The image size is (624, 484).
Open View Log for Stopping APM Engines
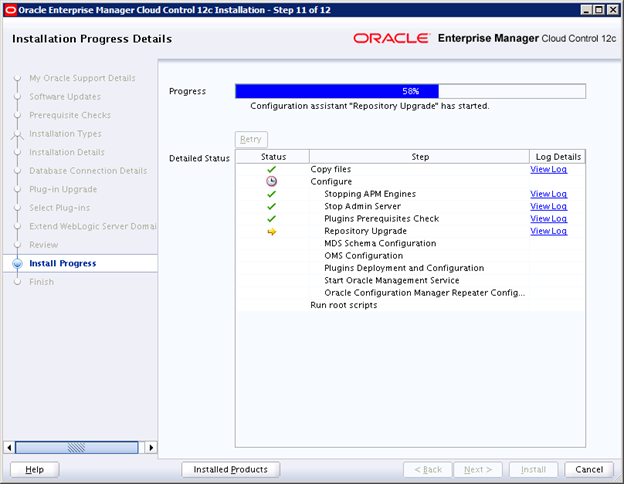pyautogui.click(x=548, y=194)
